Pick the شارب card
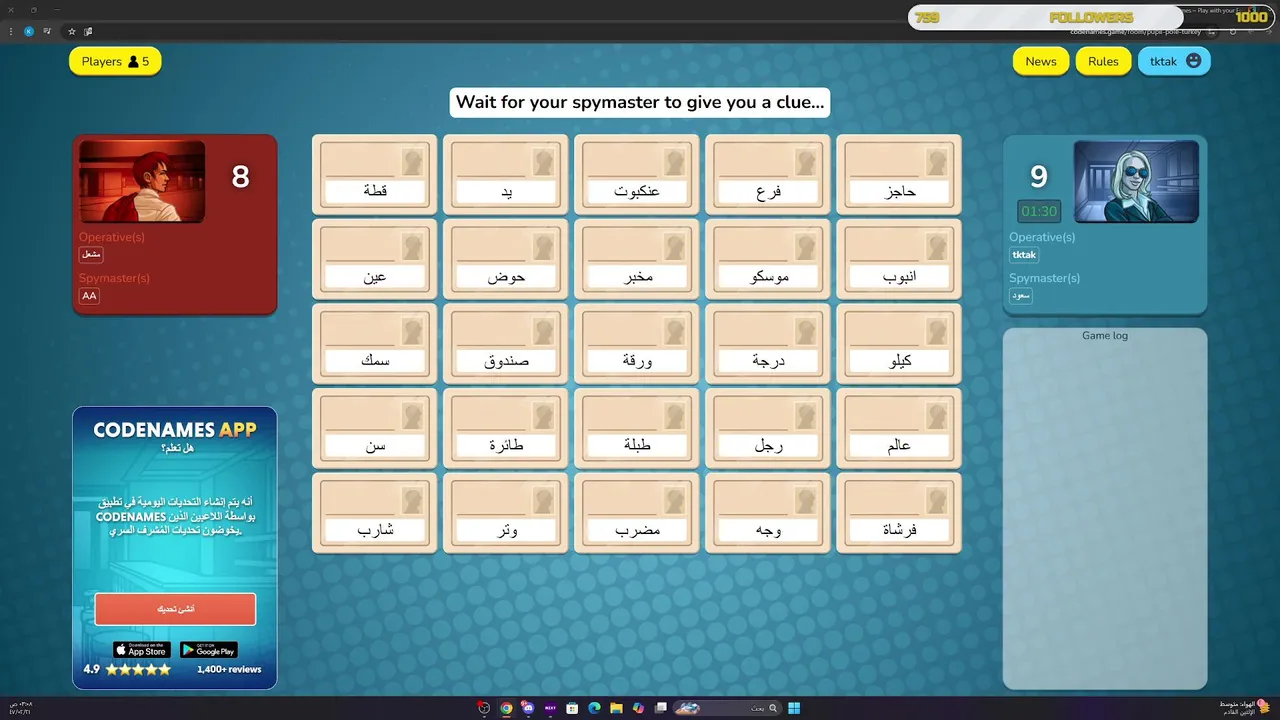Viewport: 1280px width, 720px height. tap(374, 513)
